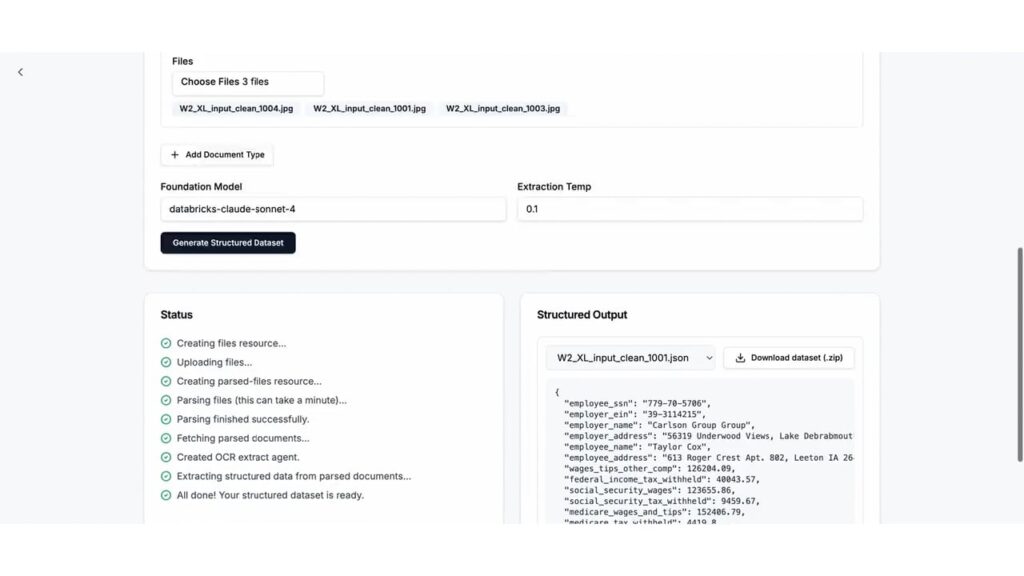Click check icon beside Uploading files

coord(166,362)
